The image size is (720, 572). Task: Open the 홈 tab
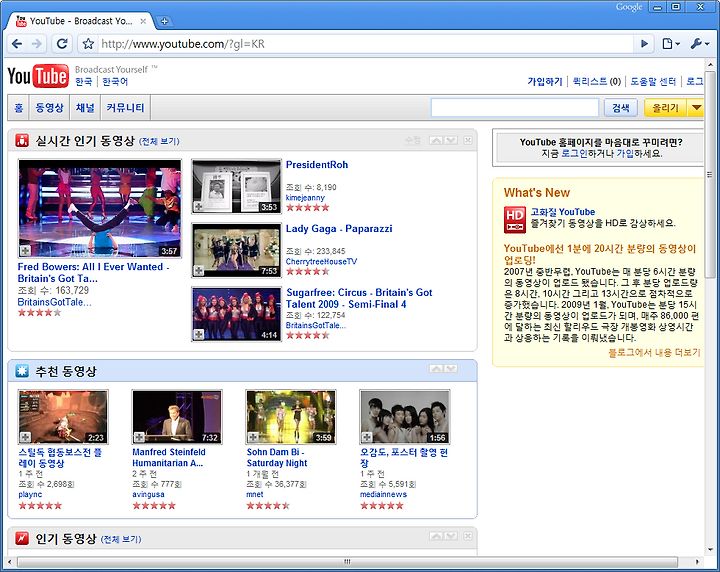[18, 108]
